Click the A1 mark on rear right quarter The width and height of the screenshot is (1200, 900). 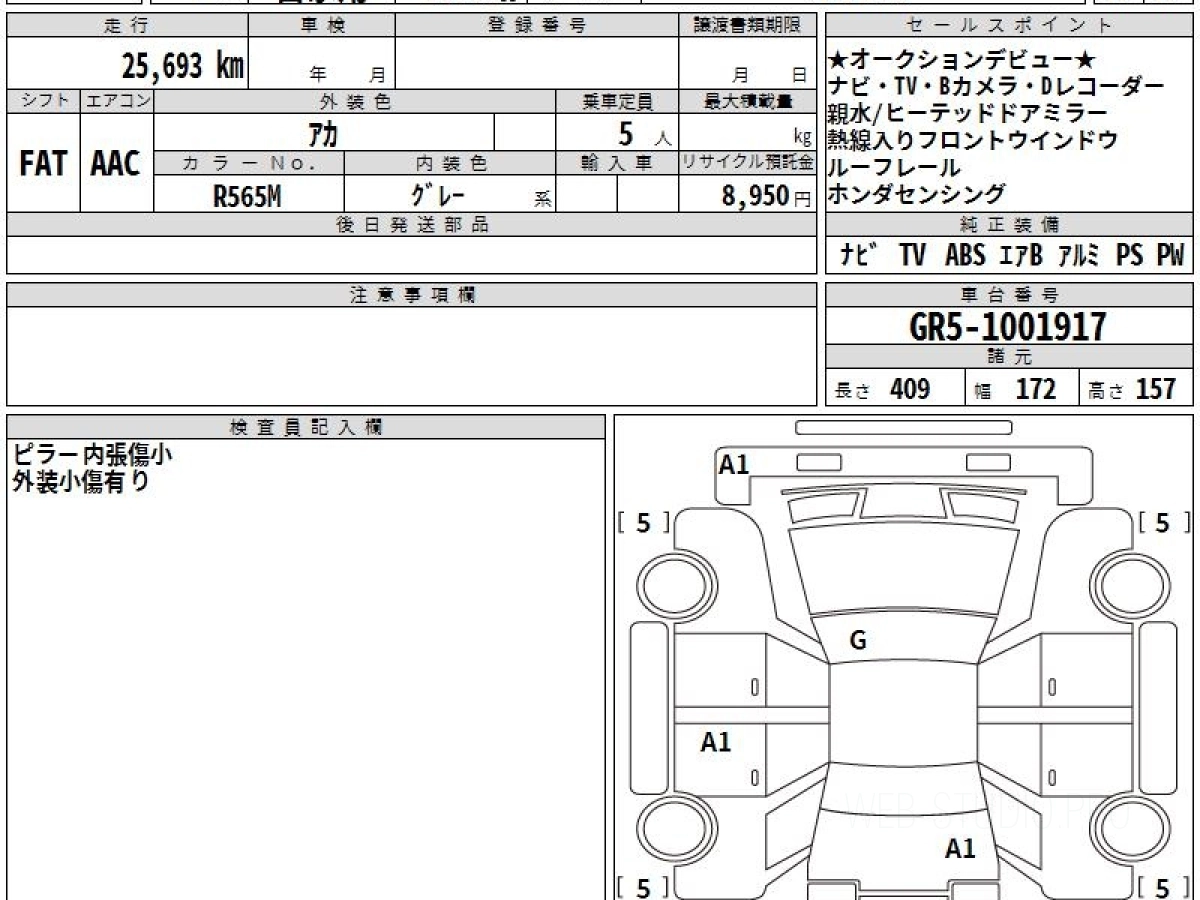tap(960, 849)
